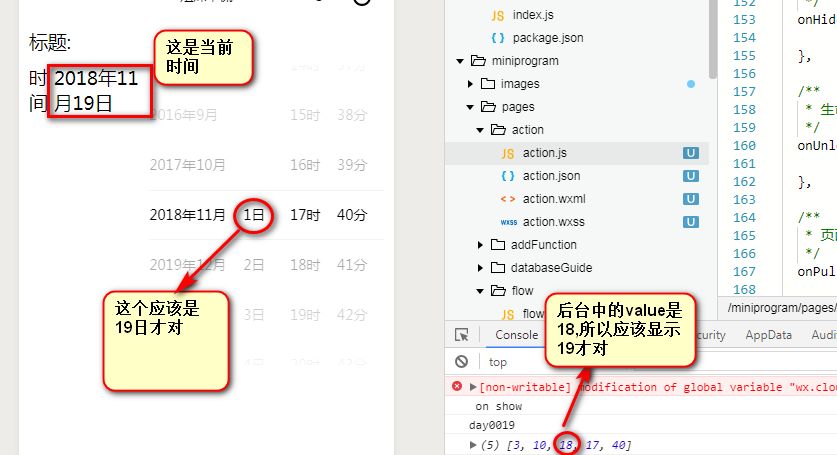The width and height of the screenshot is (837, 455).
Task: Click the U status badge on action.wxml
Action: click(x=691, y=199)
